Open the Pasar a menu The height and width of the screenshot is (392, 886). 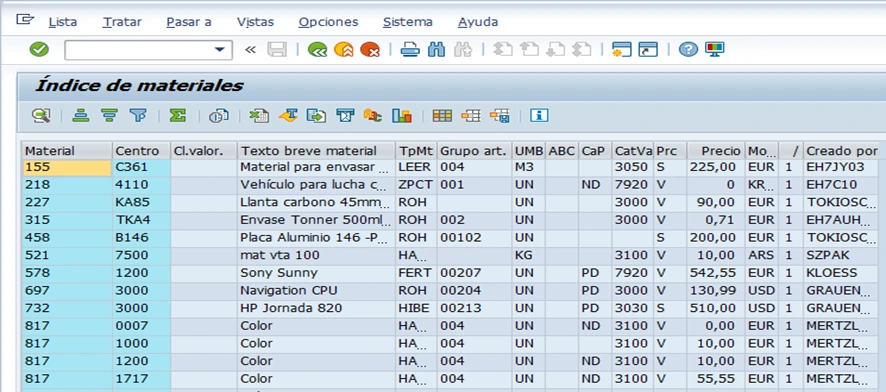(x=189, y=22)
